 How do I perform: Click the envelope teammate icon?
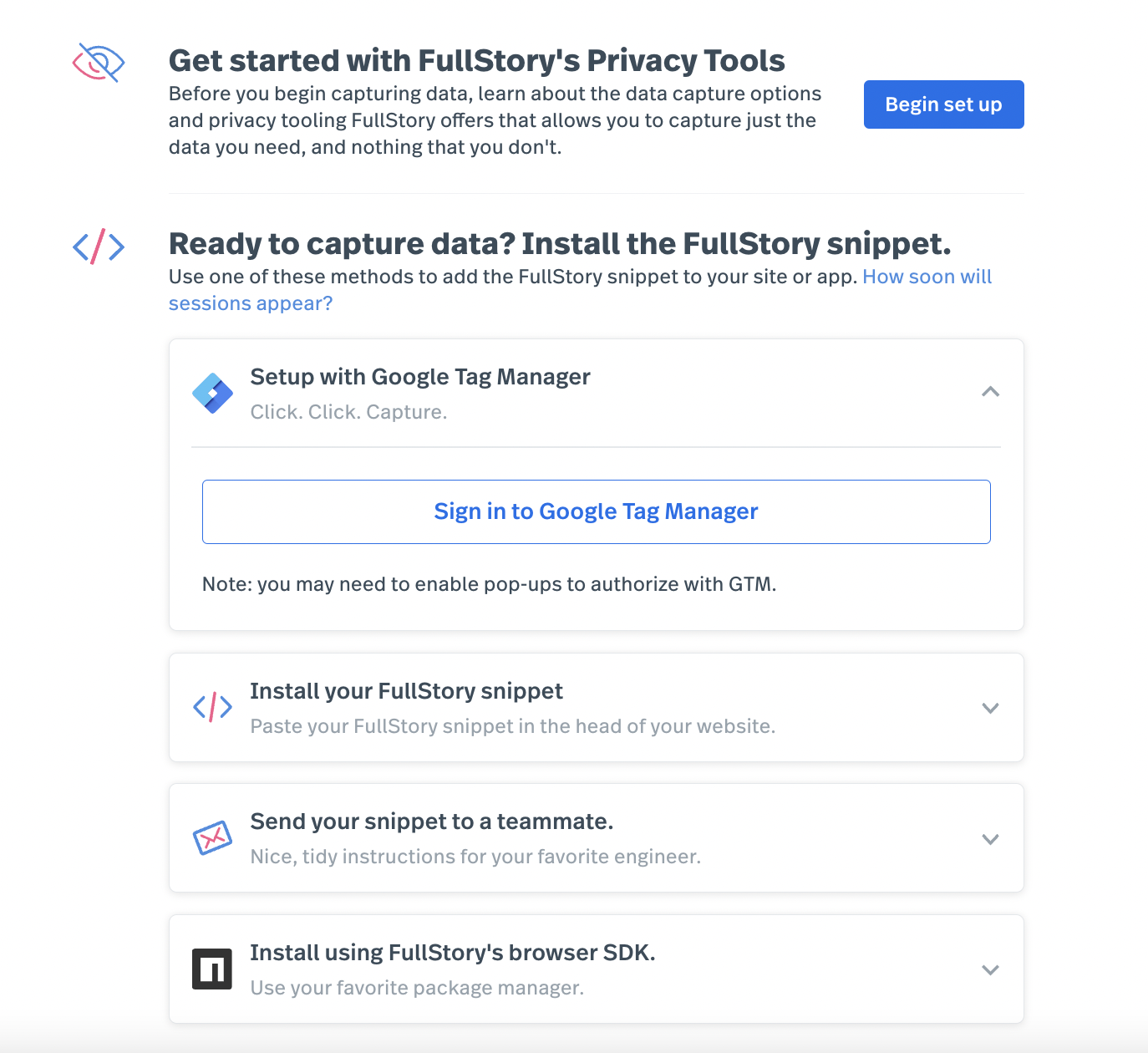point(212,837)
